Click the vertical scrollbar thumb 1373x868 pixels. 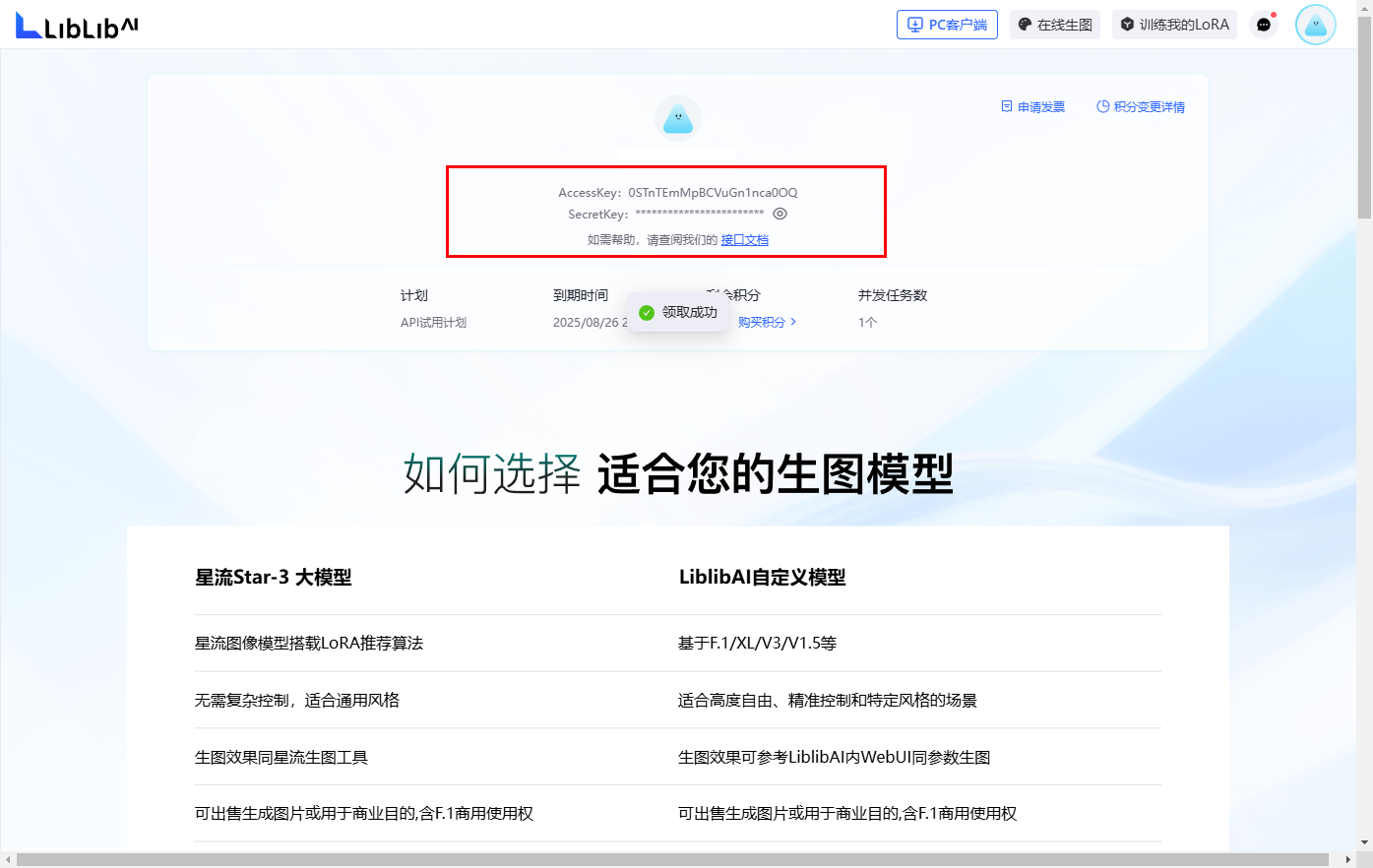pyautogui.click(x=1364, y=116)
